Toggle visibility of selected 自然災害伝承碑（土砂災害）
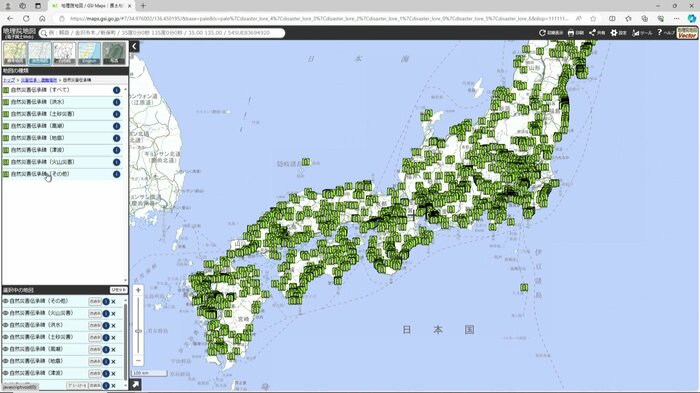The height and width of the screenshot is (393, 700). [x=6, y=337]
